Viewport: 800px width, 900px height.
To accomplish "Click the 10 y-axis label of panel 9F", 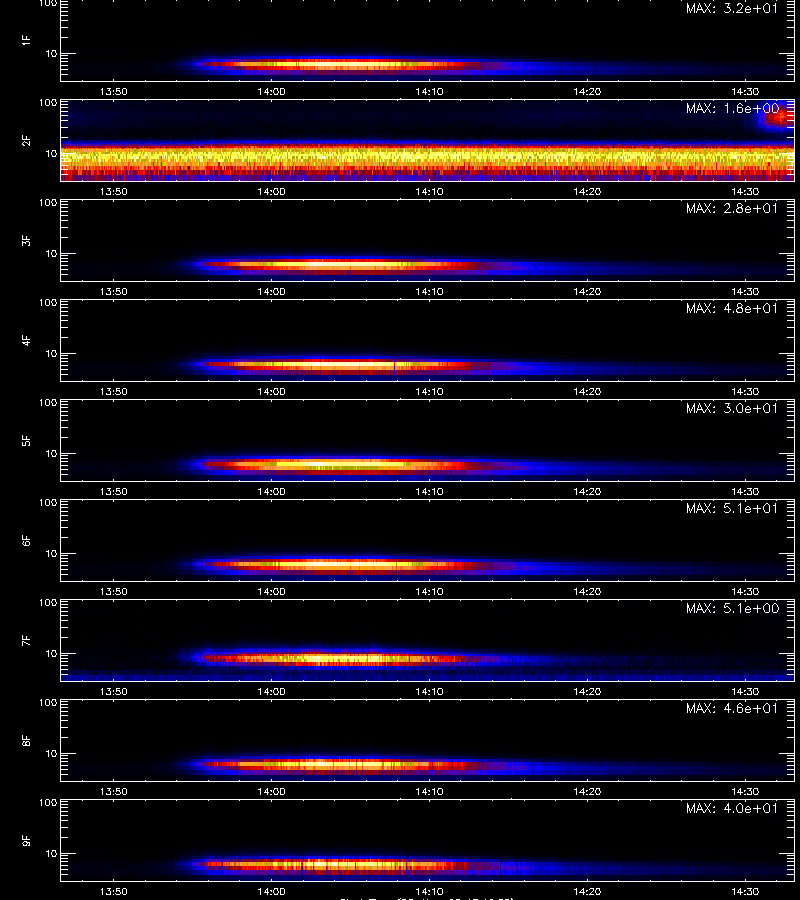I will click(x=52, y=854).
